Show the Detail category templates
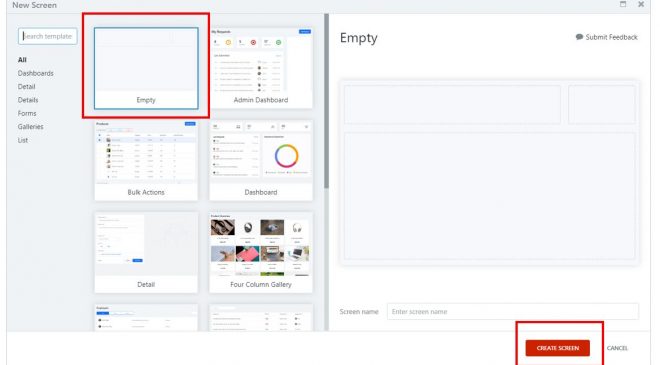The width and height of the screenshot is (660, 365). (x=27, y=87)
